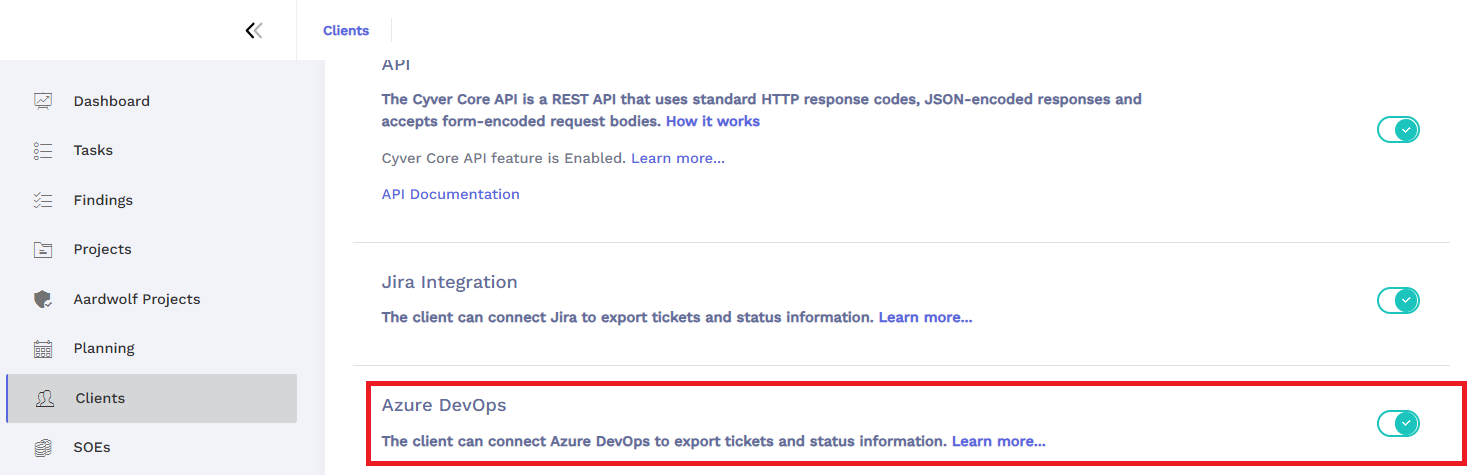1476x475 pixels.
Task: Turn off the Azure DevOps toggle
Action: (x=1398, y=424)
